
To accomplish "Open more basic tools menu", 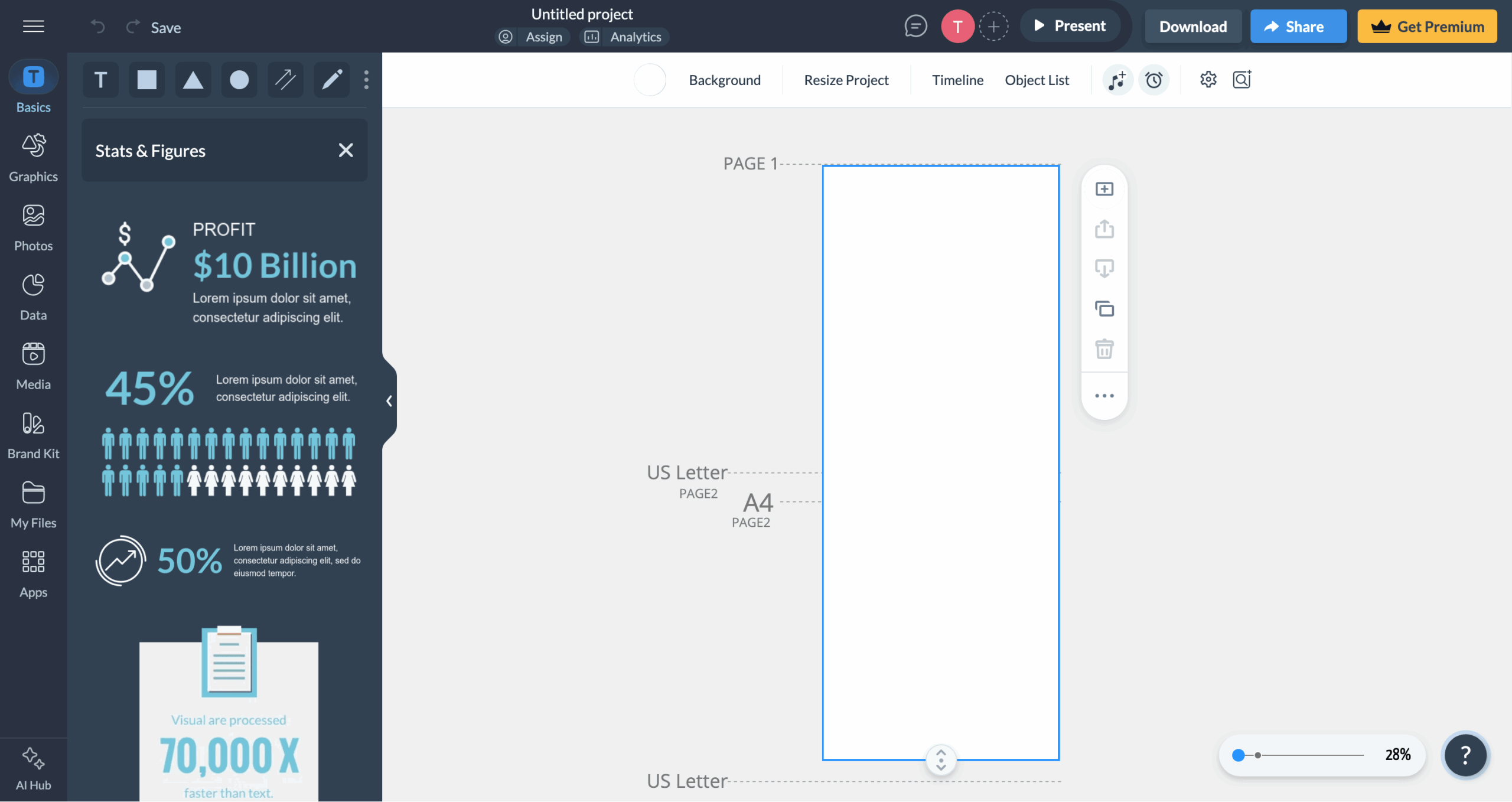I will (x=366, y=80).
